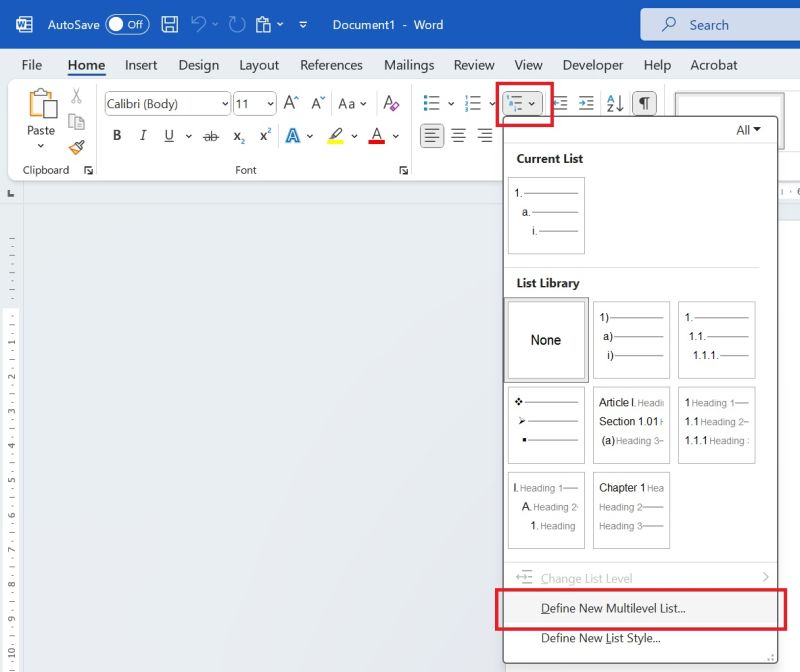The height and width of the screenshot is (672, 800).
Task: Switch to the View tab
Action: 528,65
